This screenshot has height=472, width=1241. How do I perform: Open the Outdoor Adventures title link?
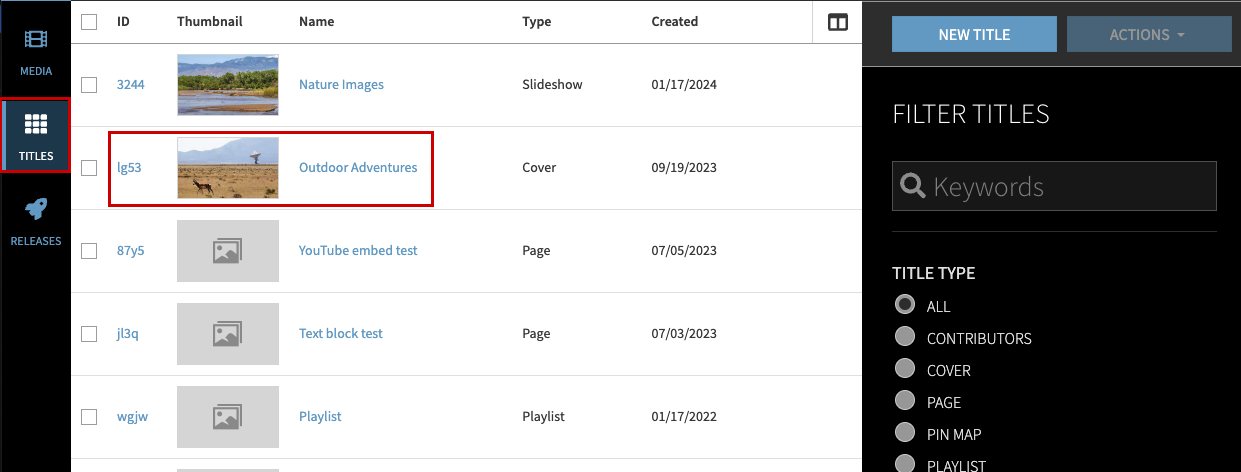pos(358,168)
